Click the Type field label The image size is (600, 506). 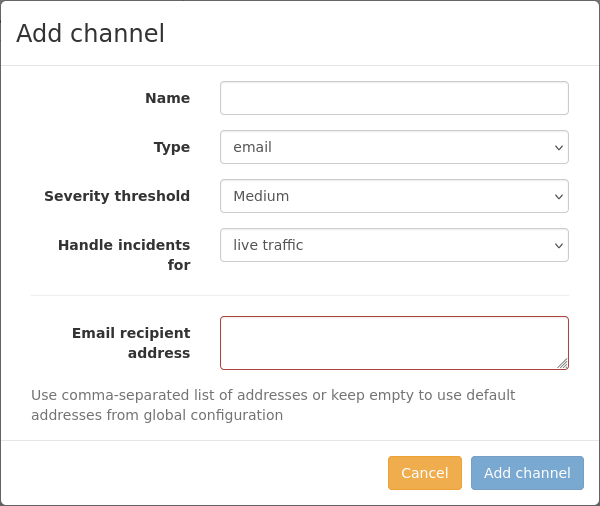[x=172, y=147]
